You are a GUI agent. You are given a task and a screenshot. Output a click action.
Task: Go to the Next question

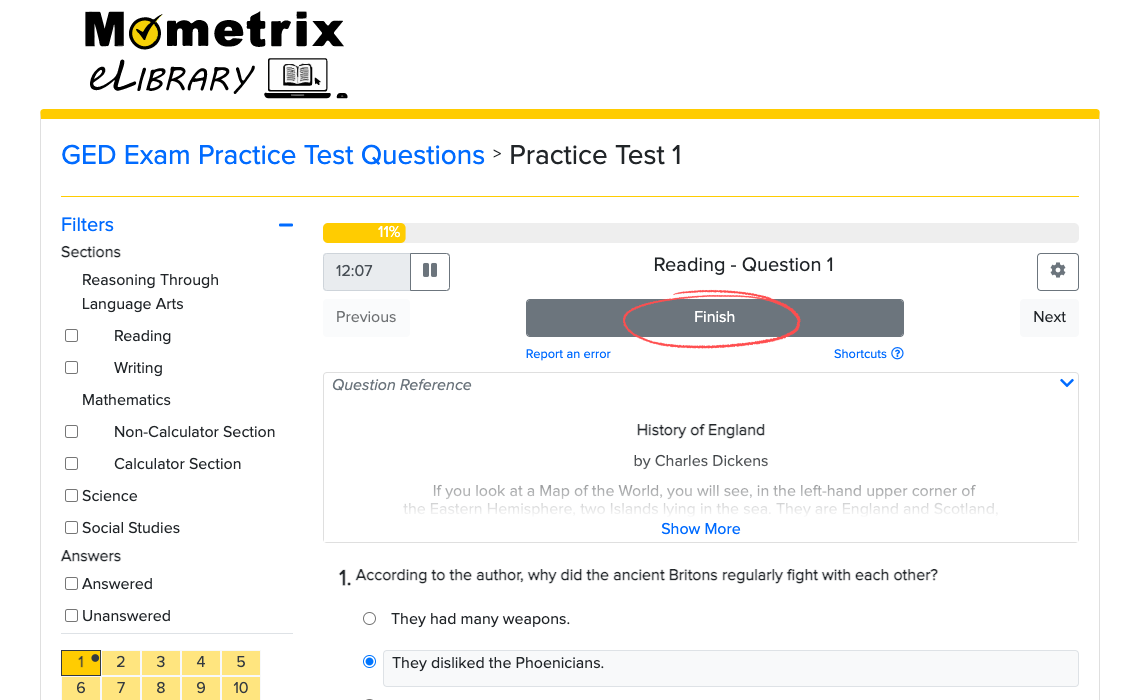click(x=1049, y=317)
